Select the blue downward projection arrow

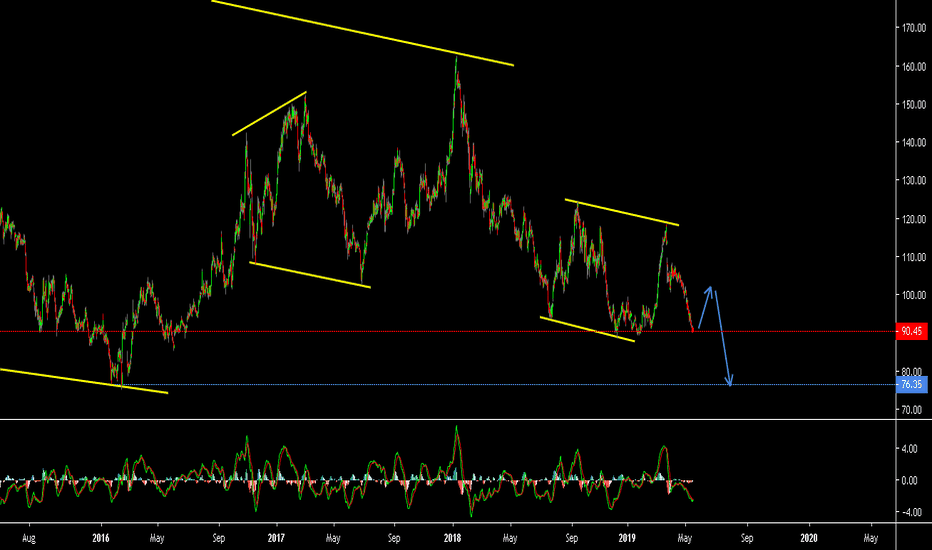(x=722, y=338)
